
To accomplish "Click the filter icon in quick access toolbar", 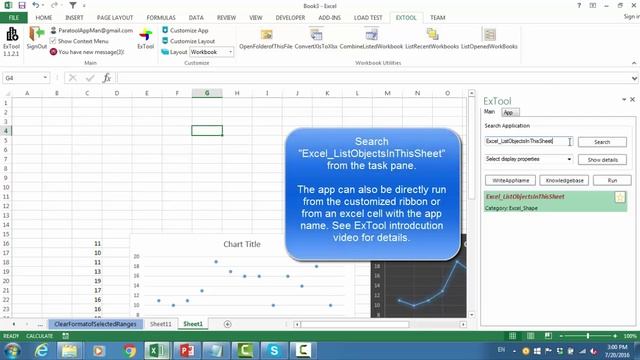I will [73, 5].
